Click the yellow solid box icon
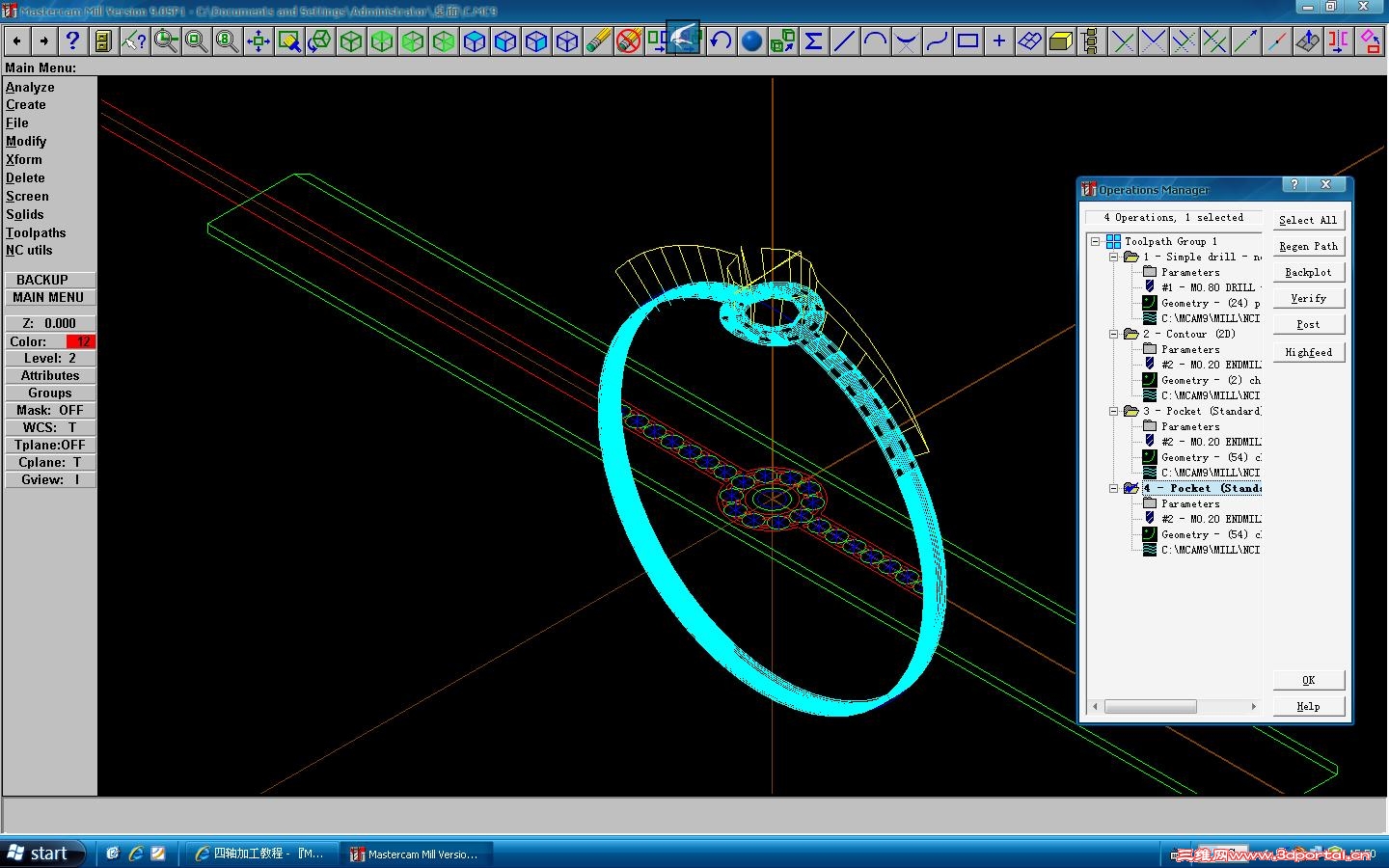 point(1060,41)
